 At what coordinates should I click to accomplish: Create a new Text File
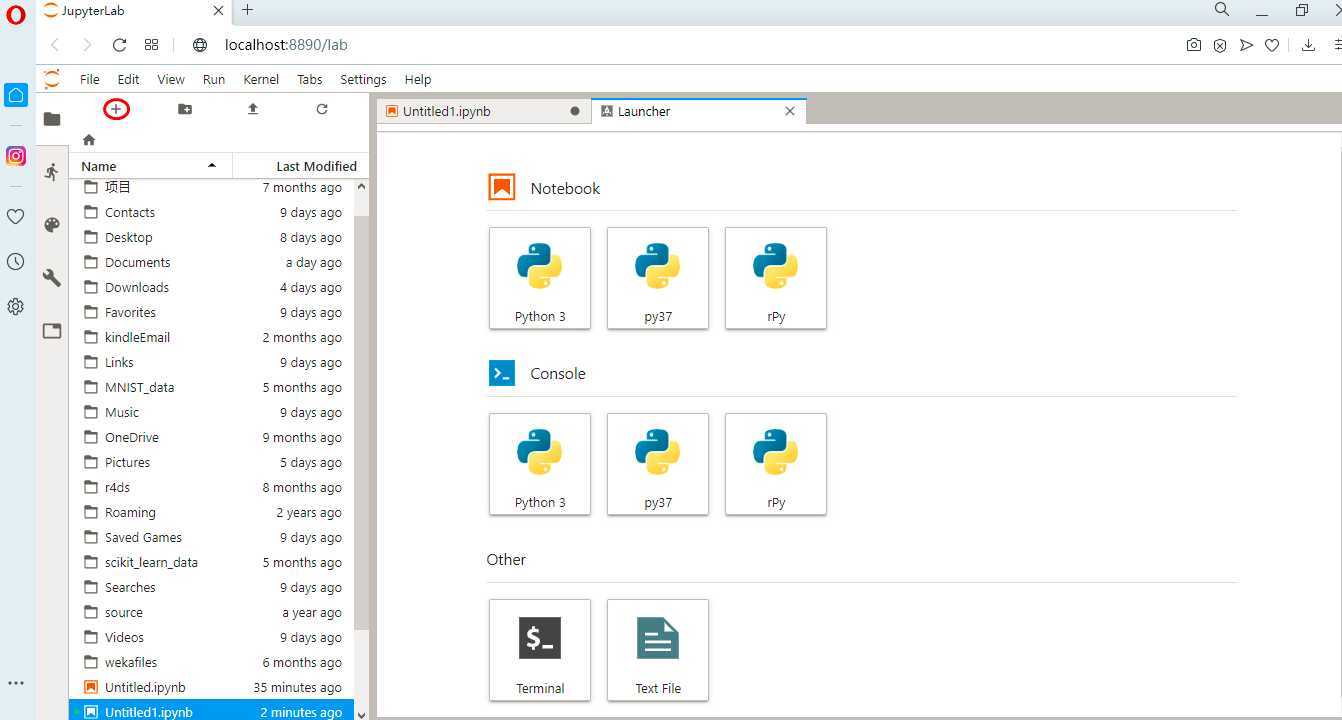(x=658, y=650)
